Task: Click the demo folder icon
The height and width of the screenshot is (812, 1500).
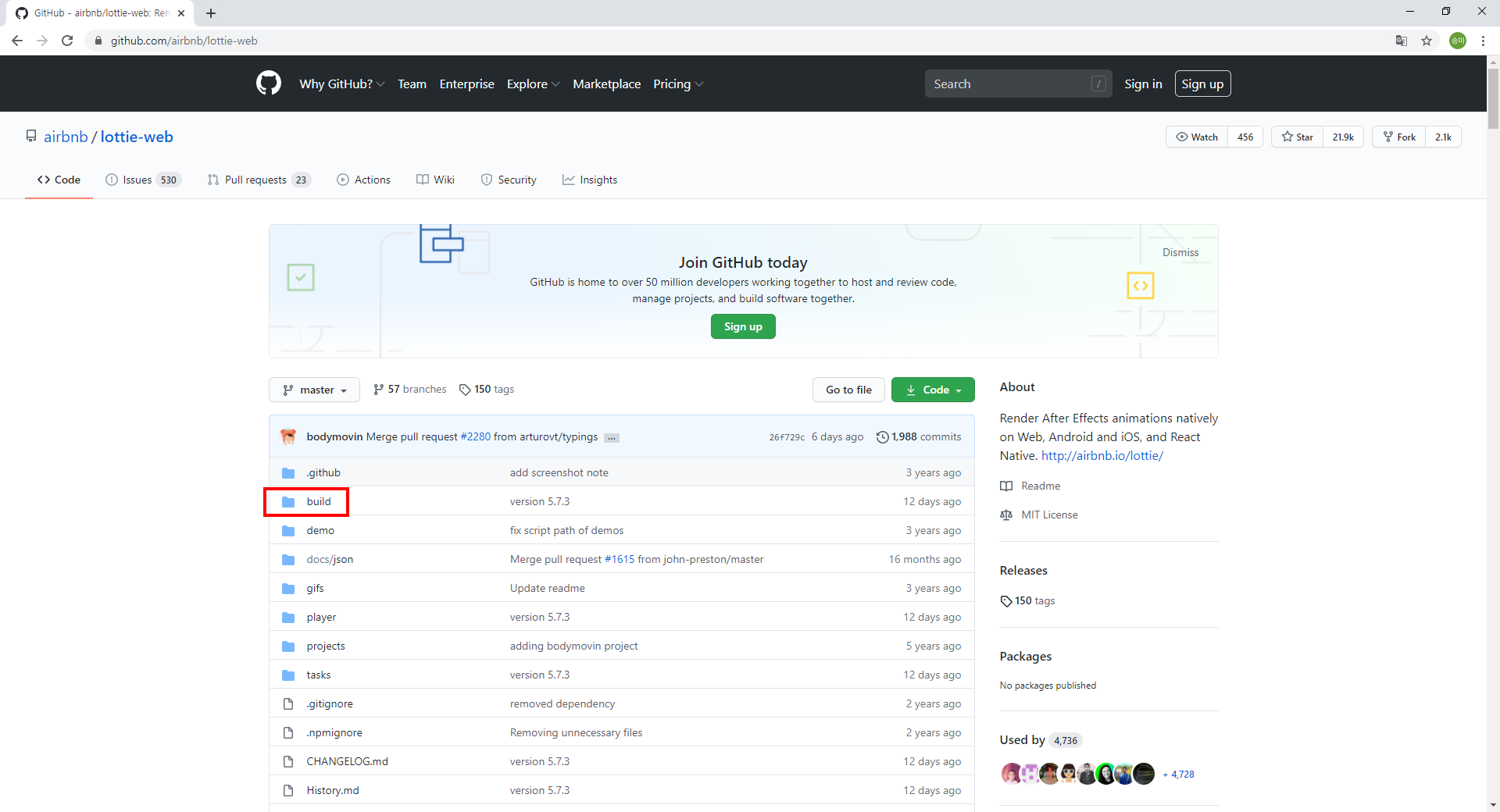Action: 288,531
